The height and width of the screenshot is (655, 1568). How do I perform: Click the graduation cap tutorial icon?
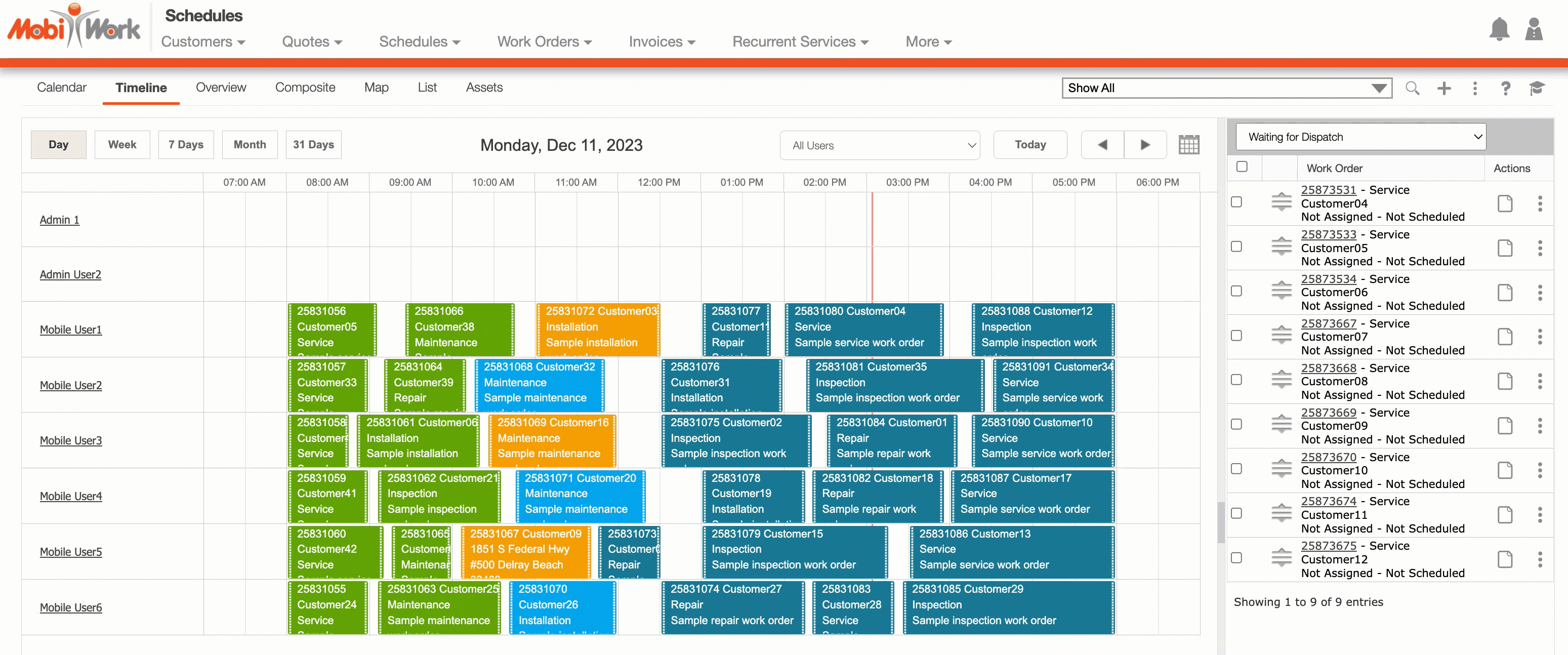click(1536, 88)
